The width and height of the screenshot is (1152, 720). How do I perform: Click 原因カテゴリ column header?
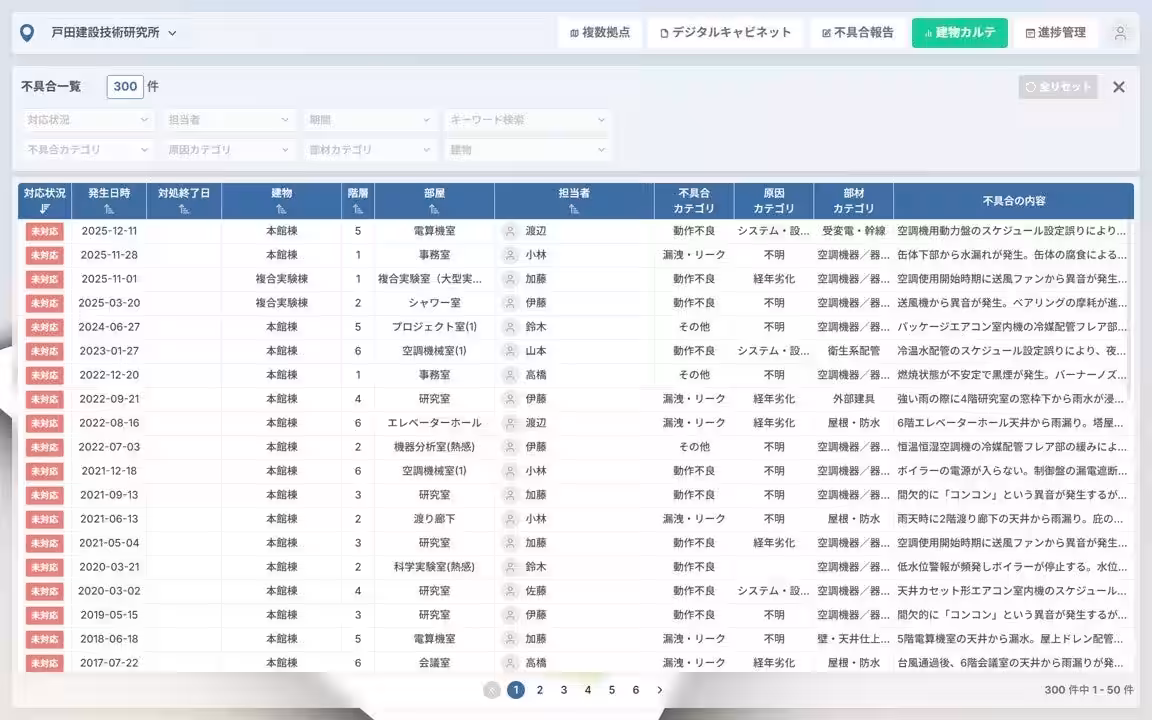click(x=774, y=201)
